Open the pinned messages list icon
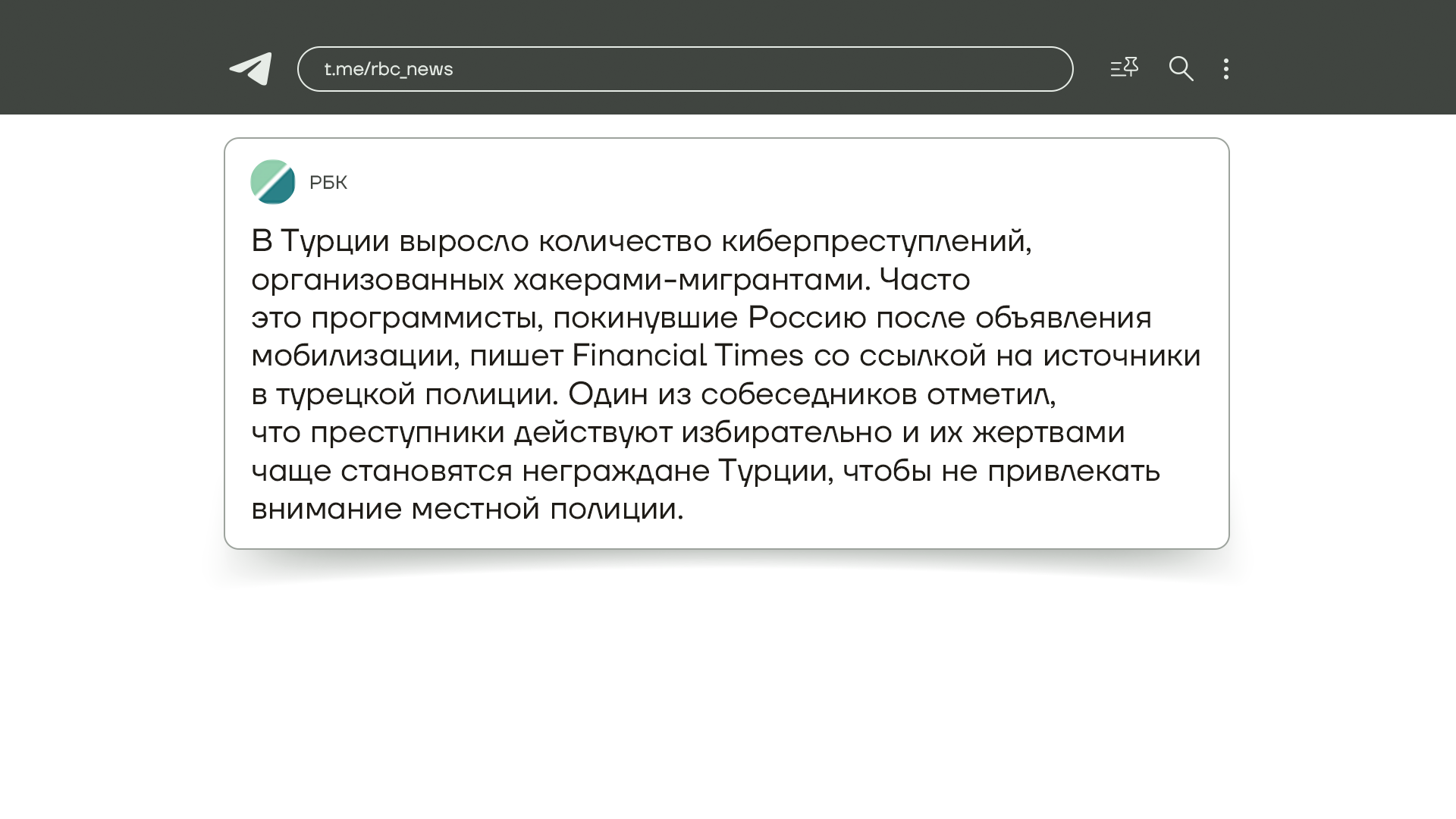Screen dimensions: 1456x819 pyautogui.click(x=1124, y=68)
